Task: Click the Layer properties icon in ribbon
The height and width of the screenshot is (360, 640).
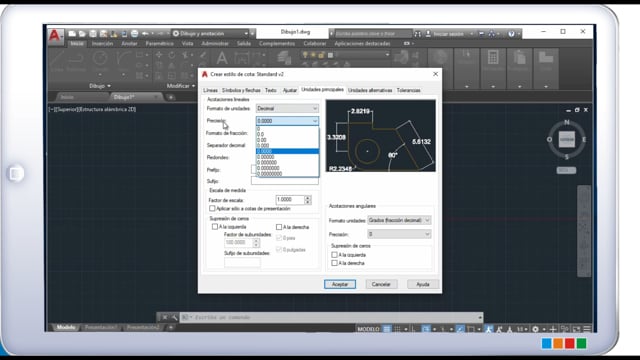Action: click(284, 58)
